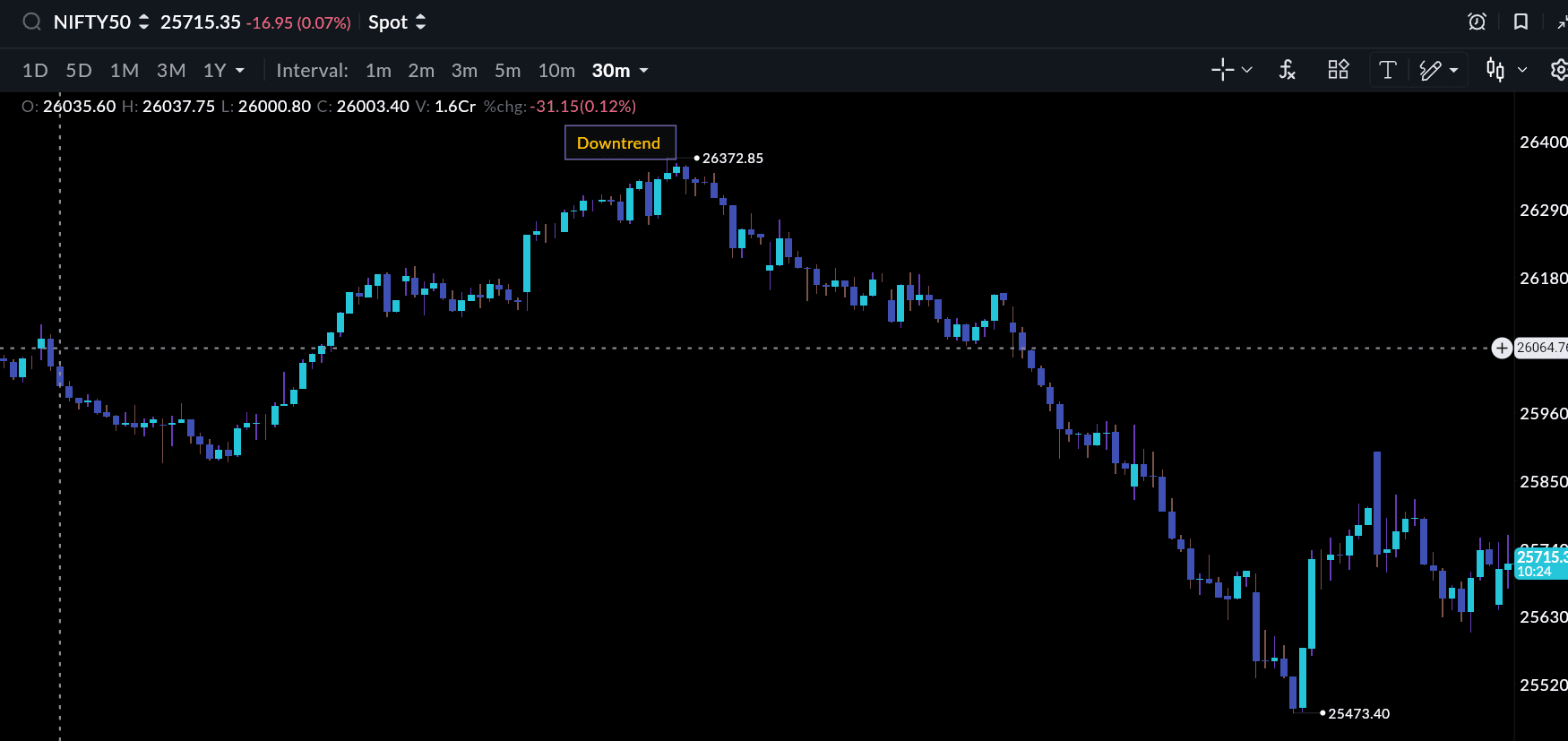The width and height of the screenshot is (1568, 741).
Task: Click the plus button at 26064 price level
Action: pos(1502,348)
